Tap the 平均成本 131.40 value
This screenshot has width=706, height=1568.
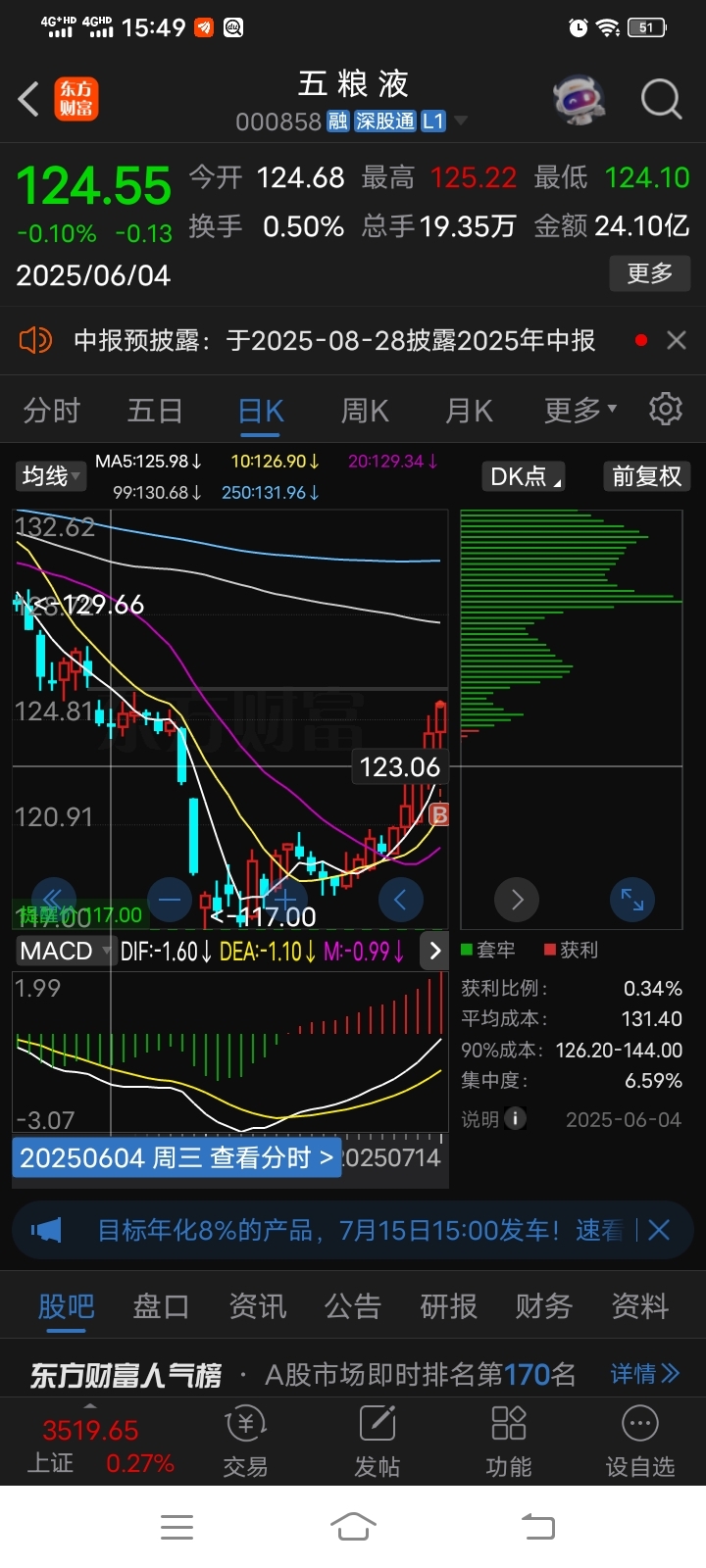click(651, 1019)
